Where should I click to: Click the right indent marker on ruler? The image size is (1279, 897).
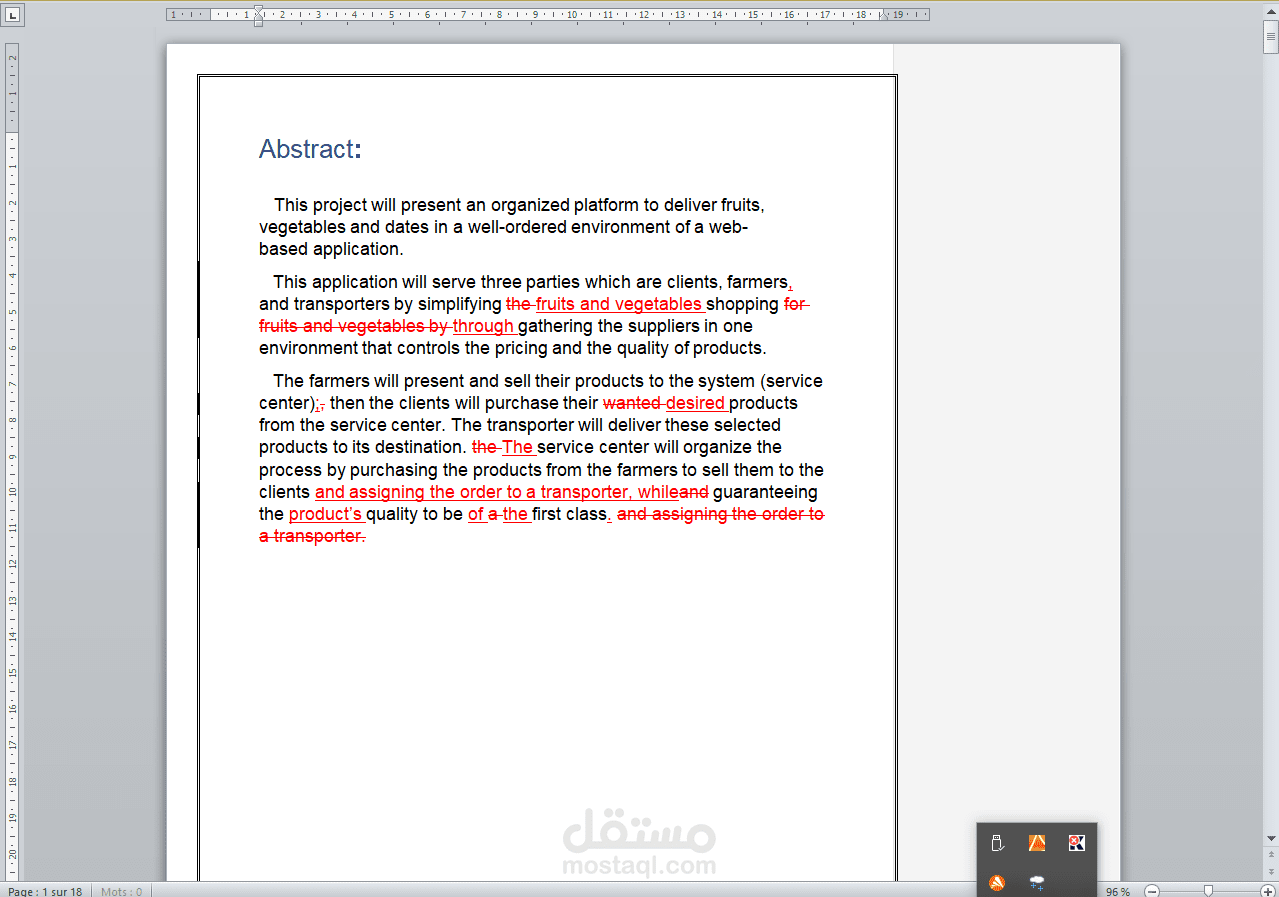[x=884, y=17]
